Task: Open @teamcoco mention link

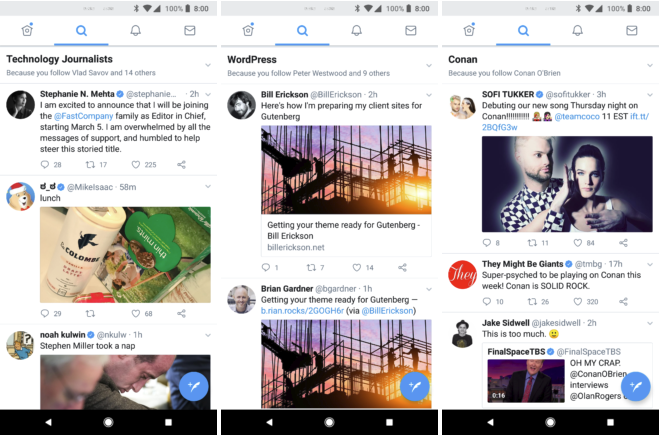Action: (577, 116)
